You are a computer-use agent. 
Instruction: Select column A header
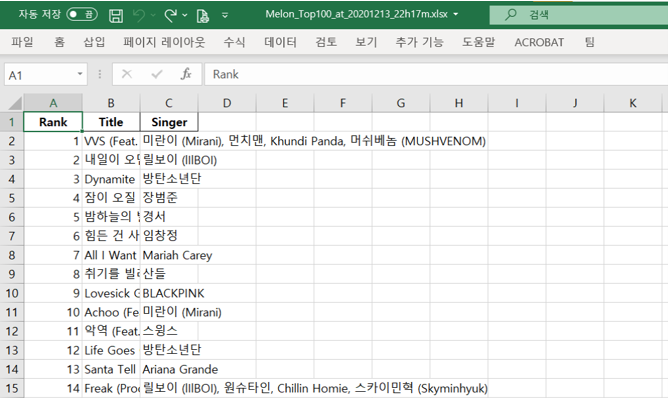(53, 103)
